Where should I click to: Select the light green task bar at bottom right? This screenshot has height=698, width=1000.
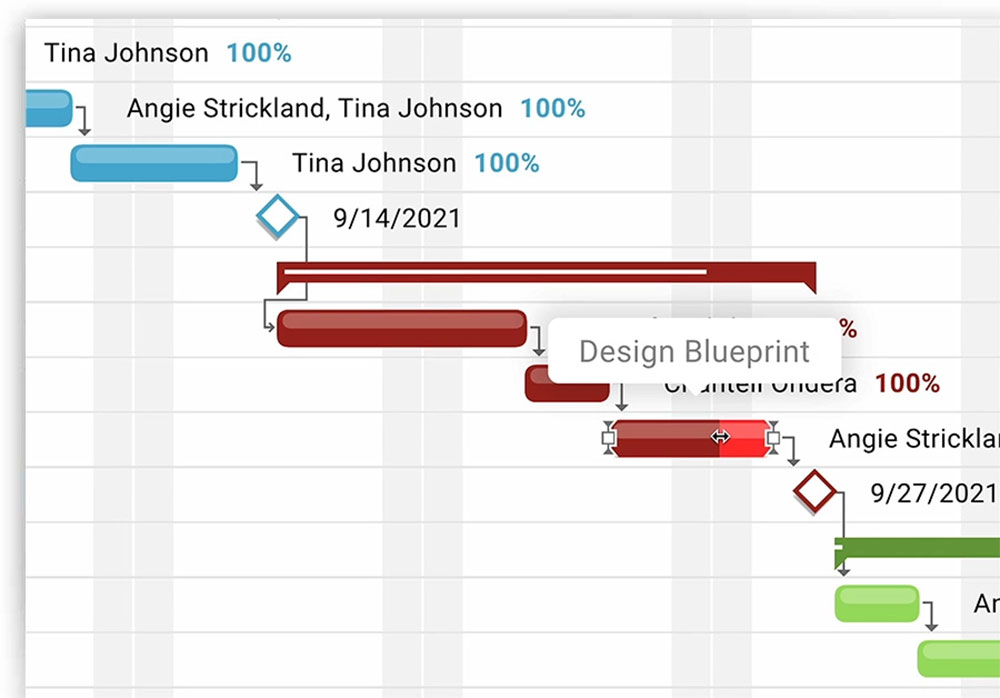click(959, 659)
